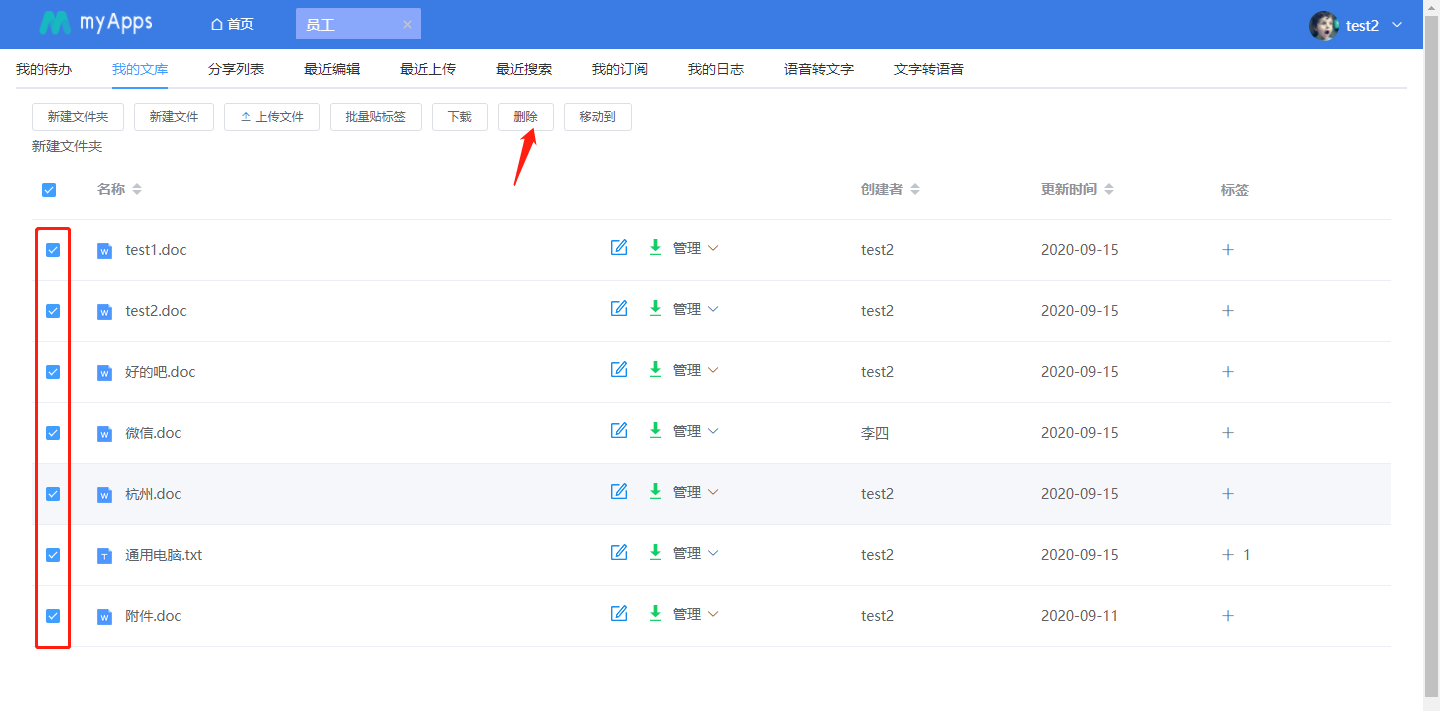This screenshot has height=711, width=1440.
Task: Download 附件.doc via green arrow icon
Action: coord(655,613)
